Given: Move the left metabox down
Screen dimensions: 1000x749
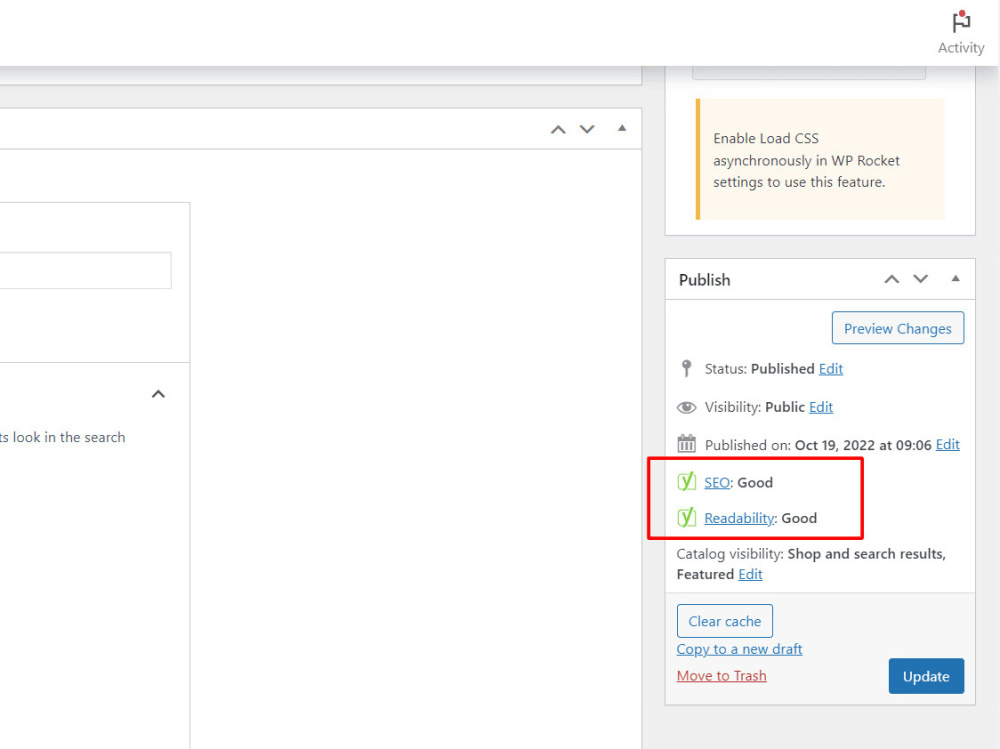Looking at the screenshot, I should pyautogui.click(x=587, y=130).
